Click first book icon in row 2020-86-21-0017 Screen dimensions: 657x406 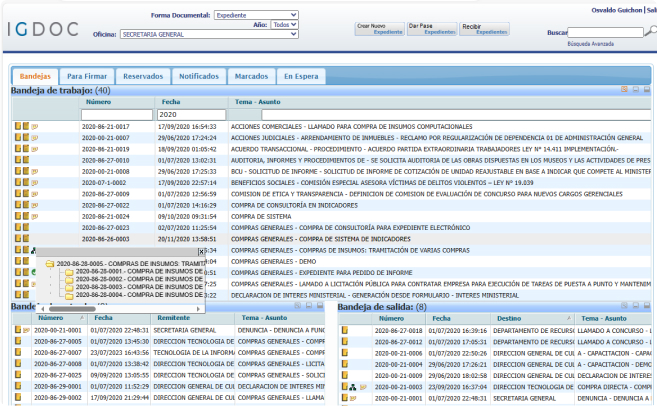[x=18, y=126]
